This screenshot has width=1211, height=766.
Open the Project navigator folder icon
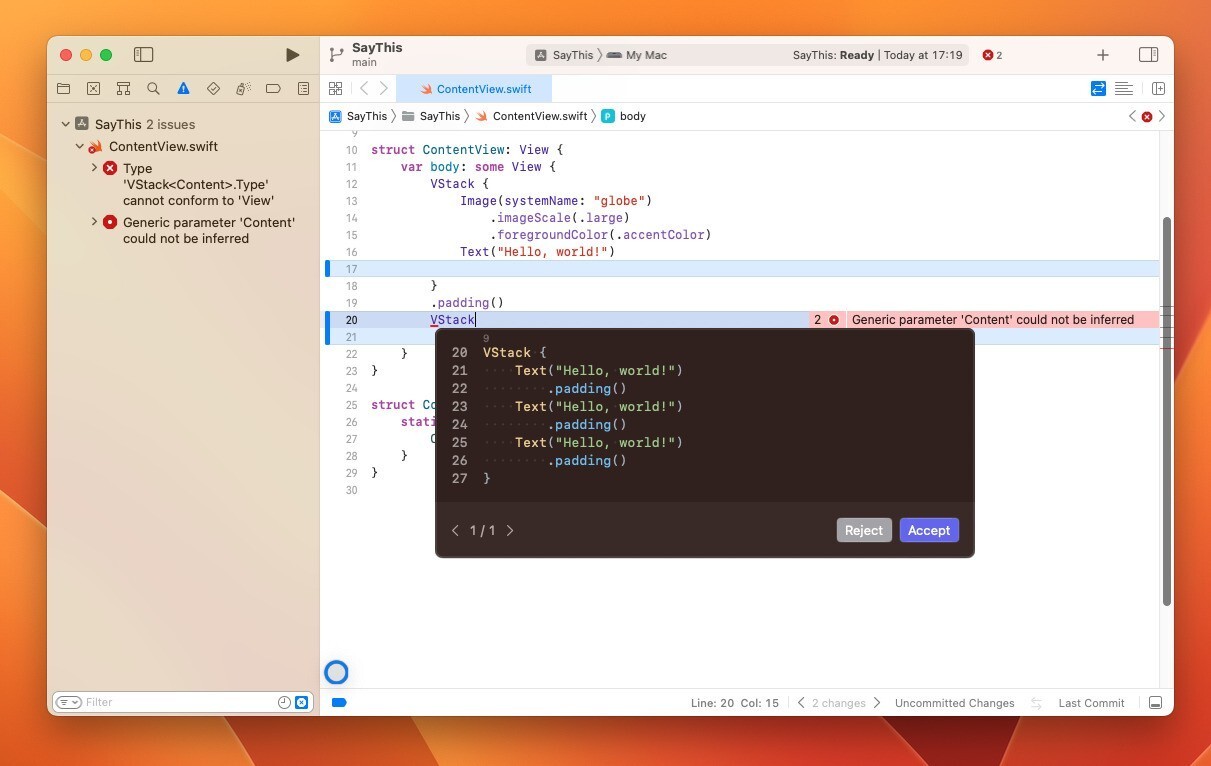64,88
